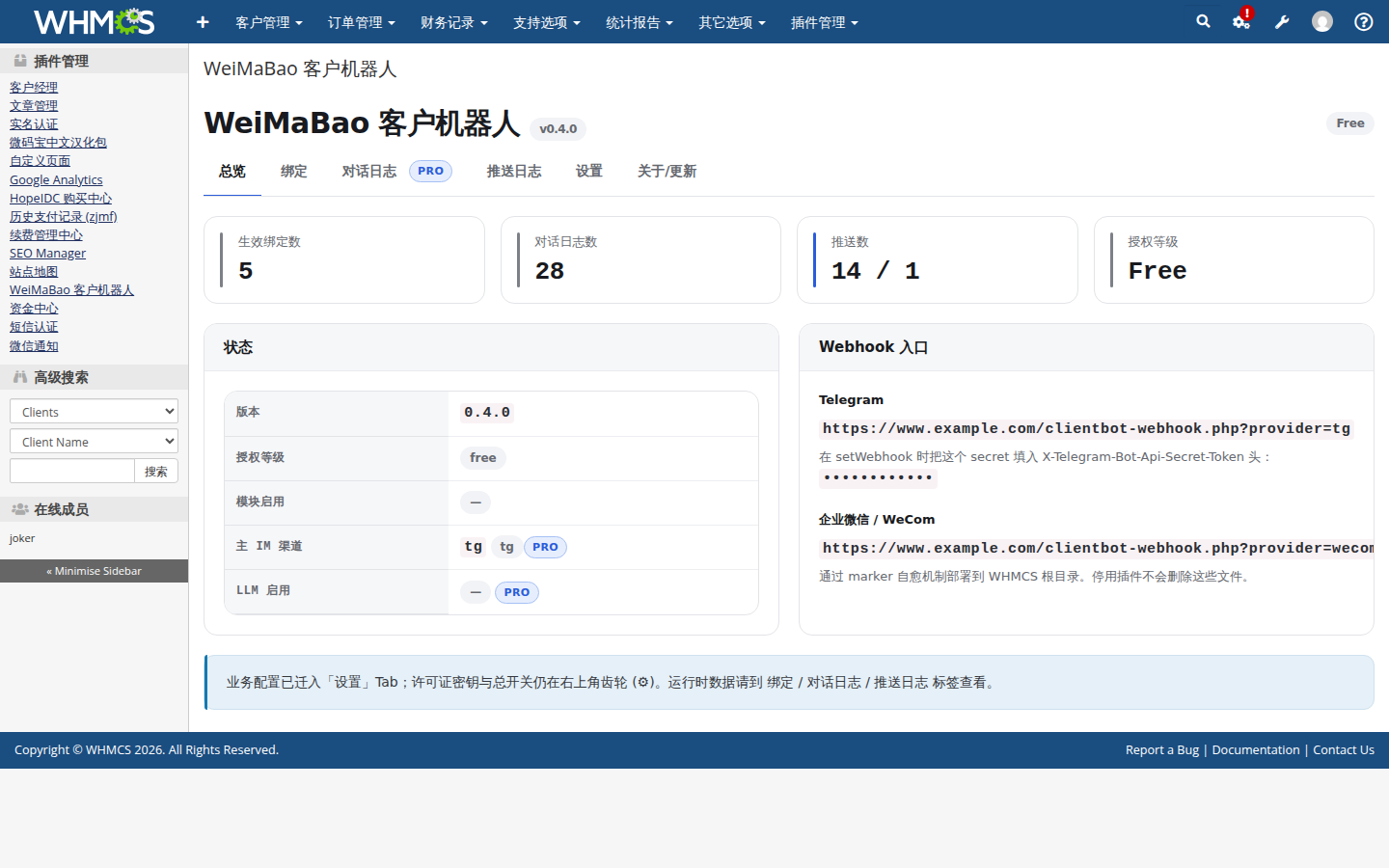The width and height of the screenshot is (1389, 868).
Task: Switch to the 推送日志 tab
Action: (514, 171)
